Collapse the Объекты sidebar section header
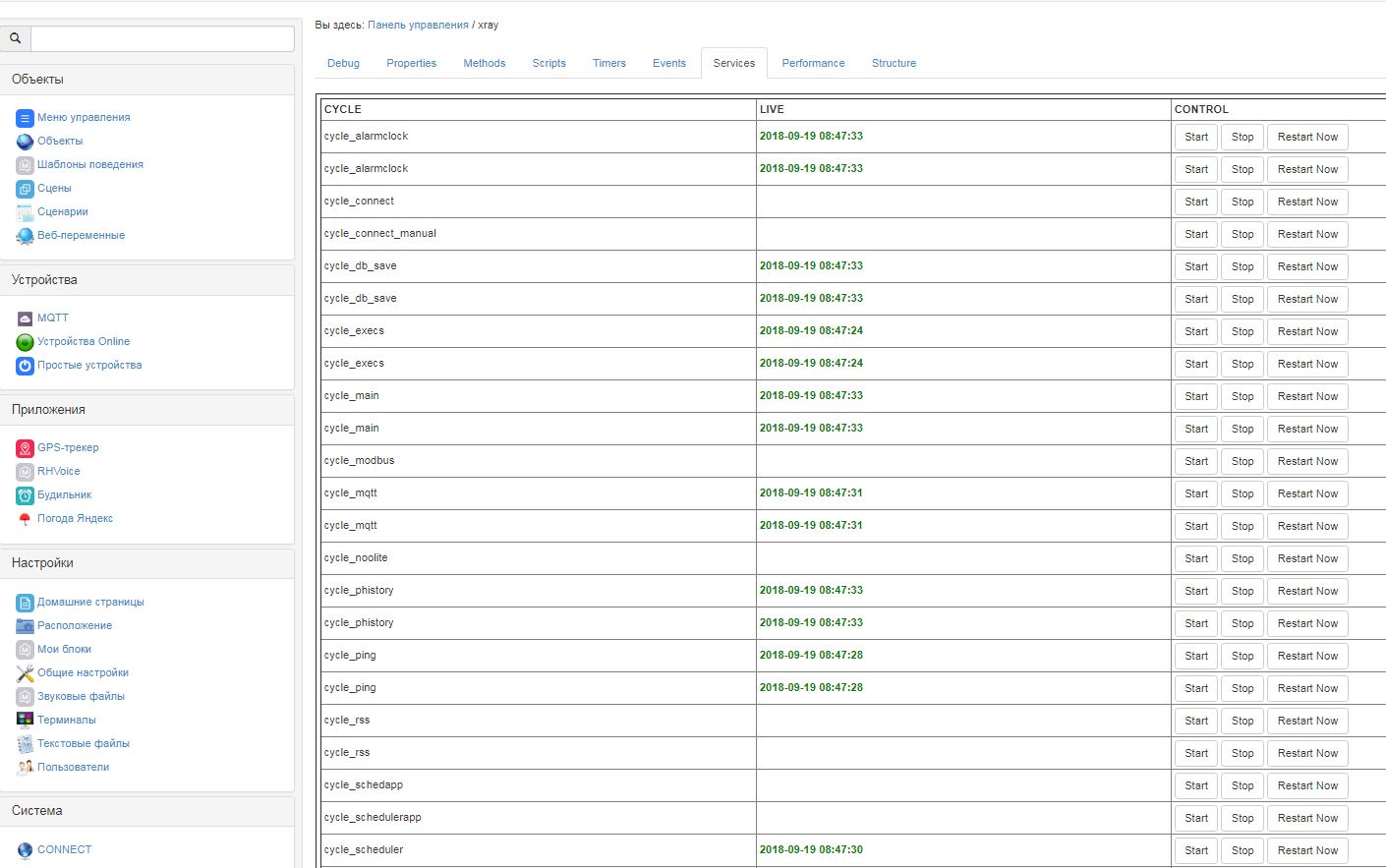This screenshot has width=1386, height=868. [147, 80]
